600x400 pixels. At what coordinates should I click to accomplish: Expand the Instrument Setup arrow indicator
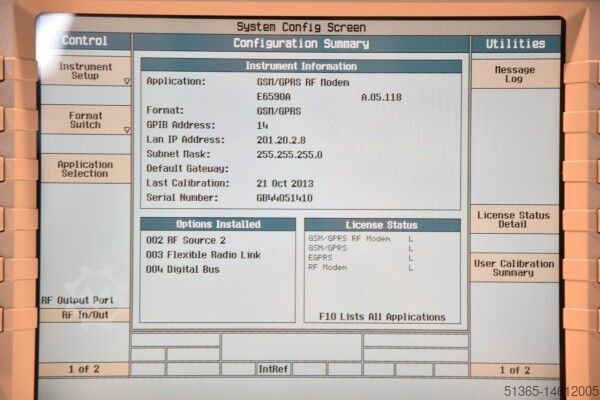(x=127, y=81)
